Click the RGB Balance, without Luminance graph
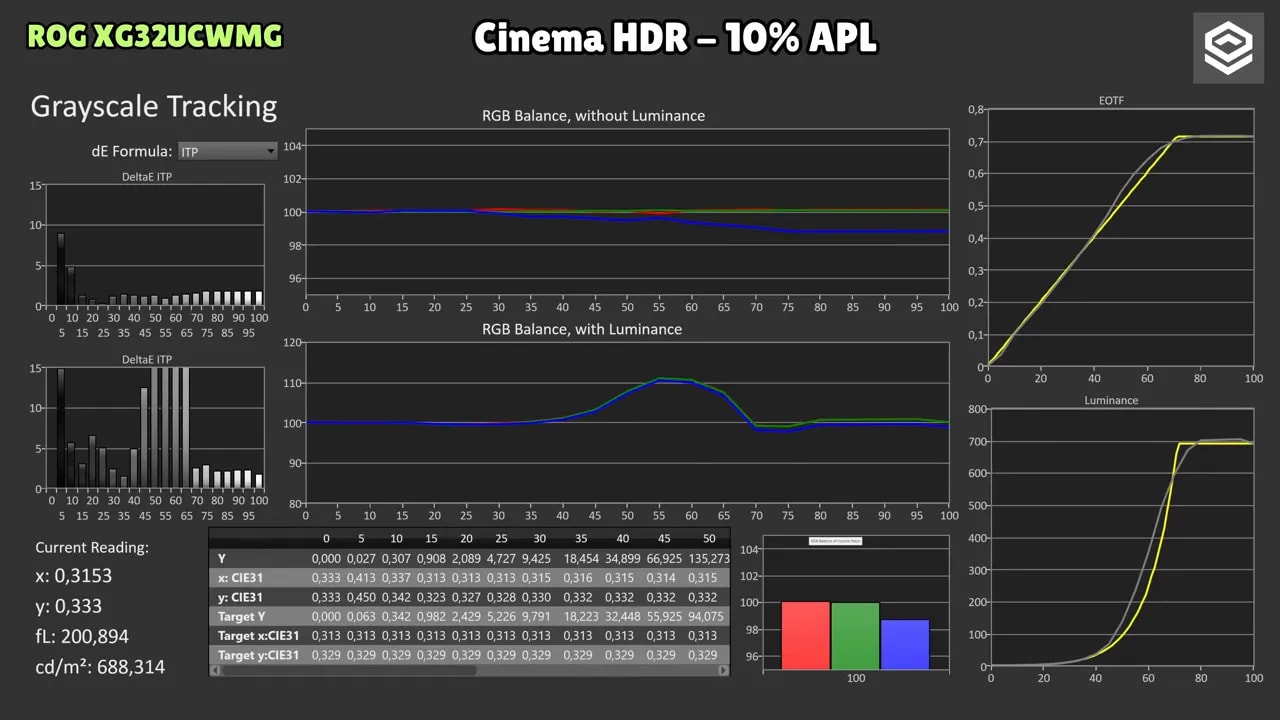The height and width of the screenshot is (720, 1280). [x=626, y=212]
